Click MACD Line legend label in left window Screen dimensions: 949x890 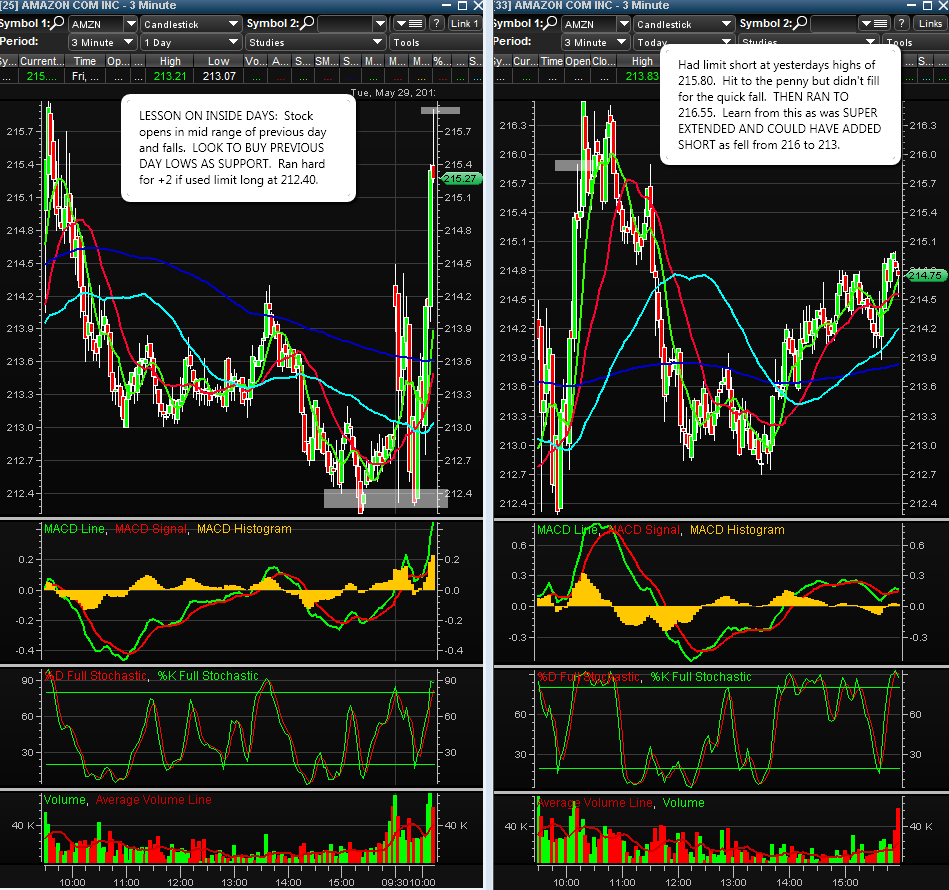pyautogui.click(x=75, y=529)
